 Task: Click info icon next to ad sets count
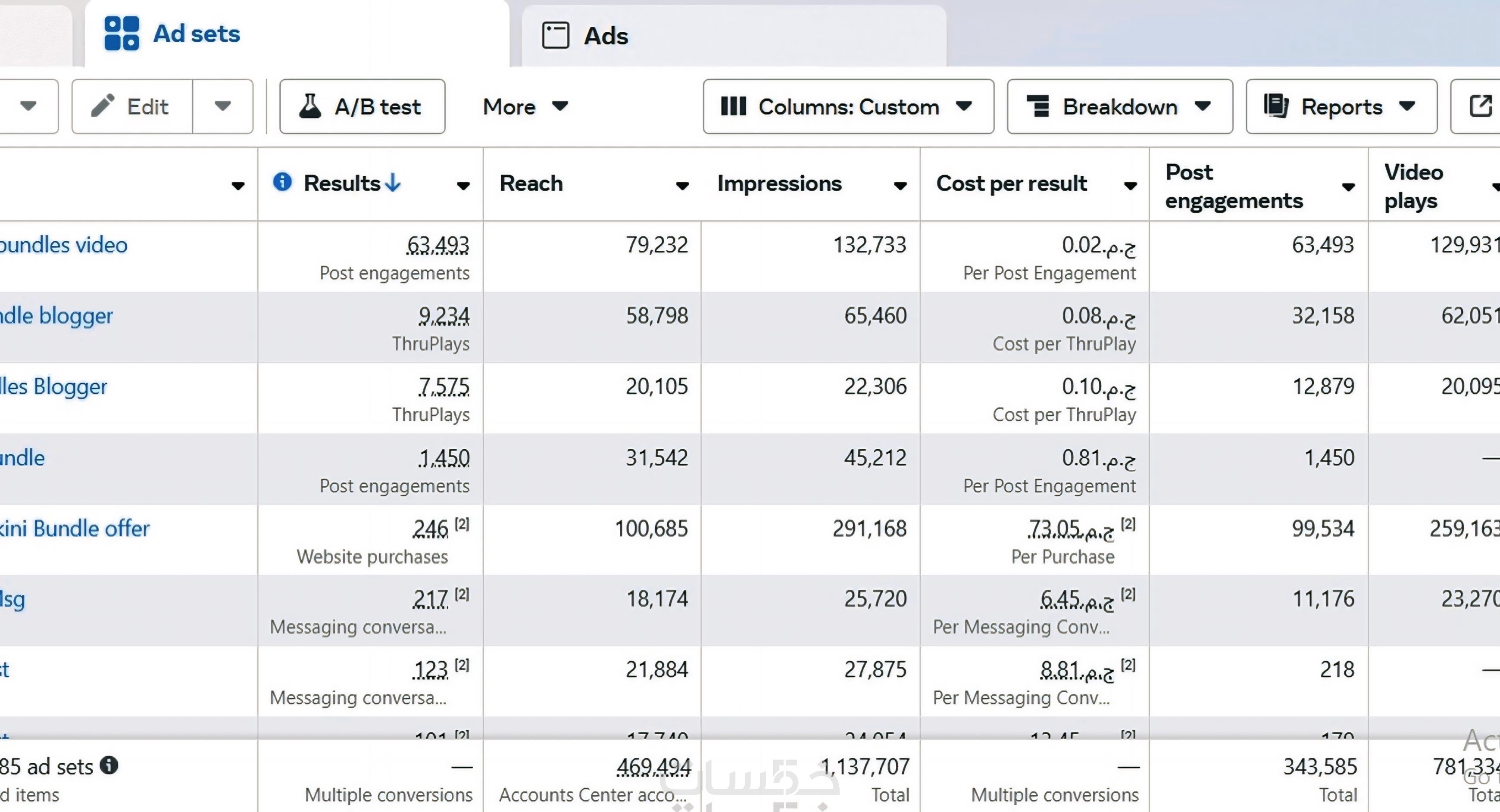(109, 765)
